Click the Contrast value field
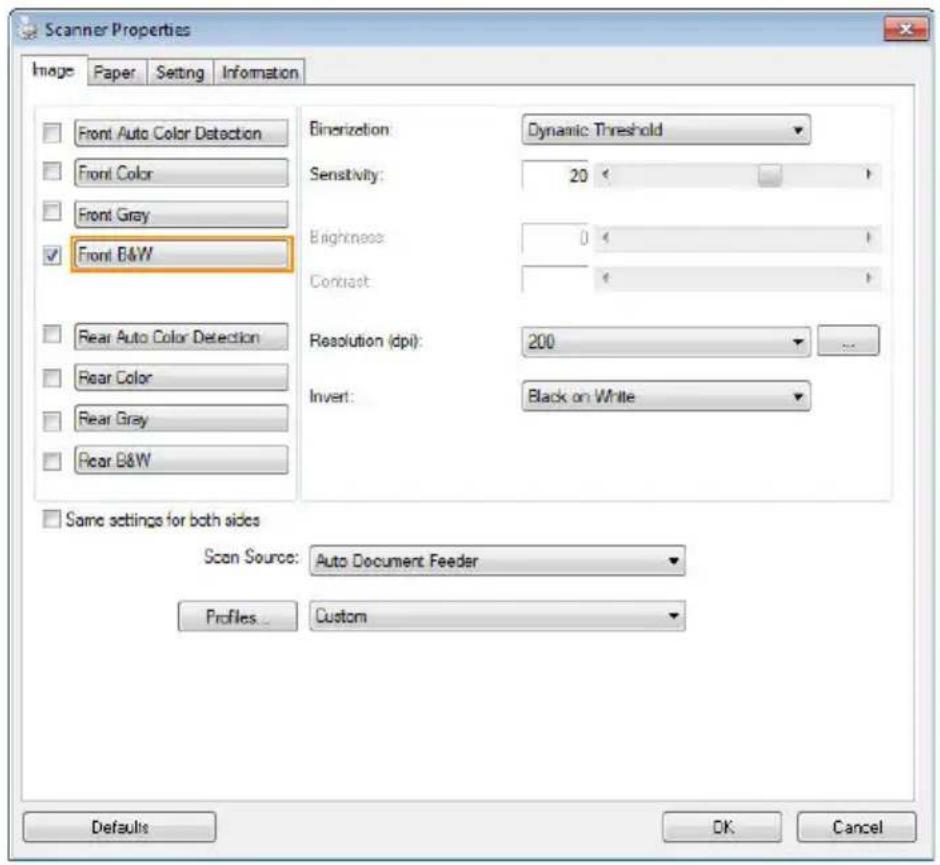The image size is (940, 865). coord(555,279)
